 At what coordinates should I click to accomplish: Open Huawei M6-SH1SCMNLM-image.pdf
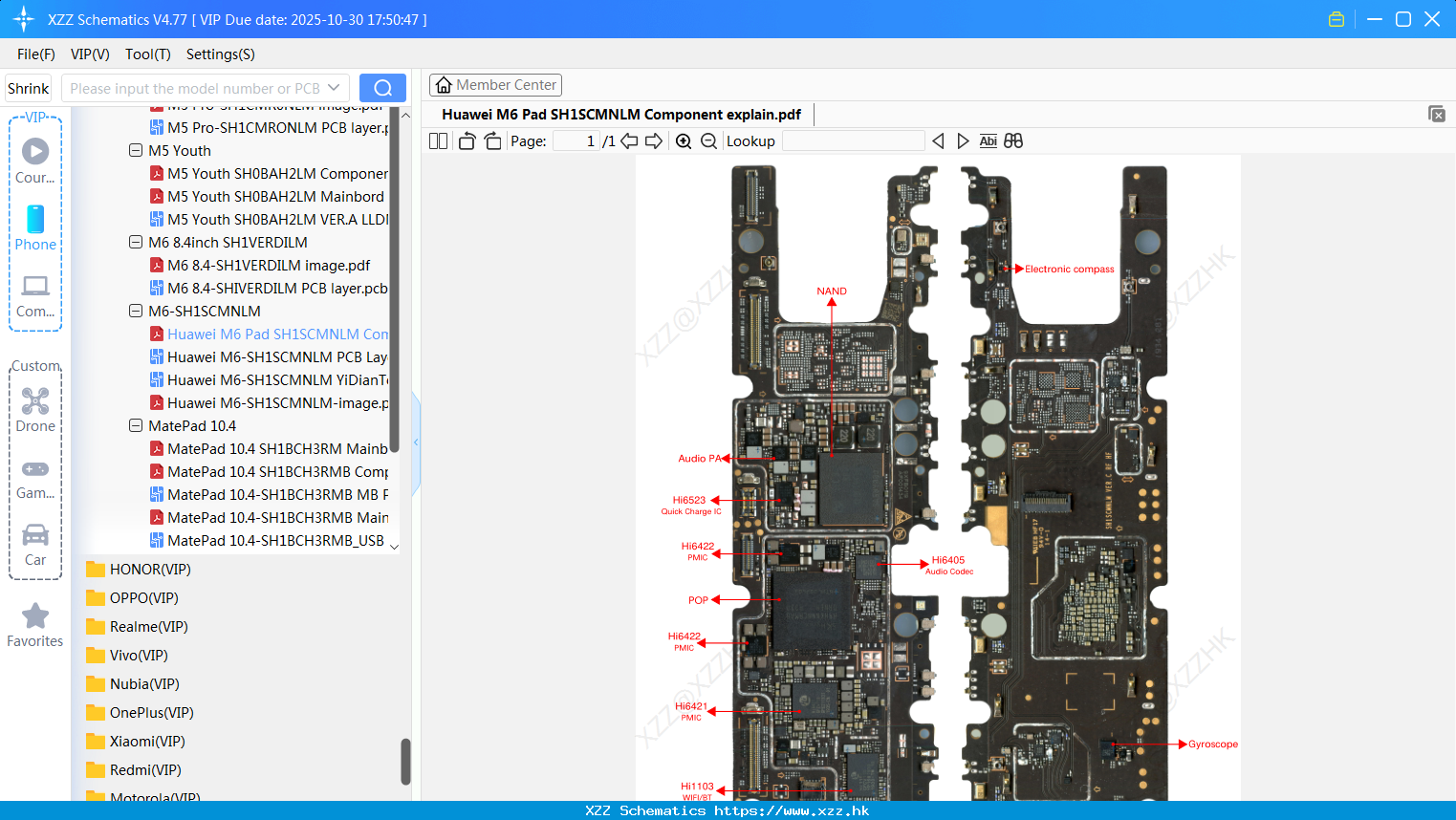[x=268, y=402]
